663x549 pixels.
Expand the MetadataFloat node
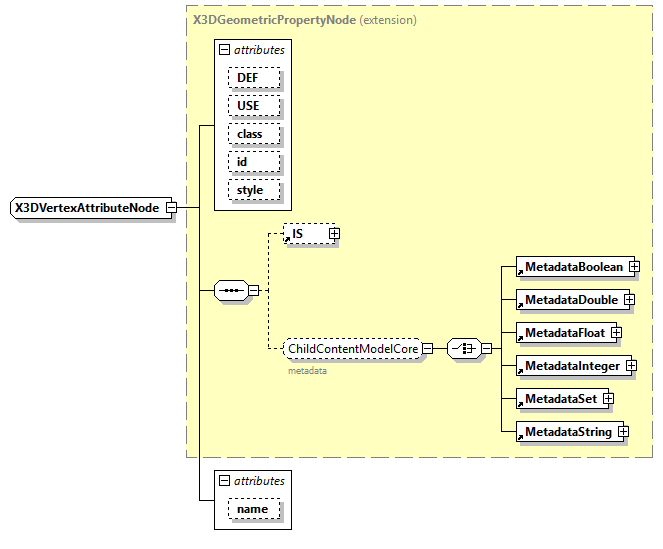point(616,332)
